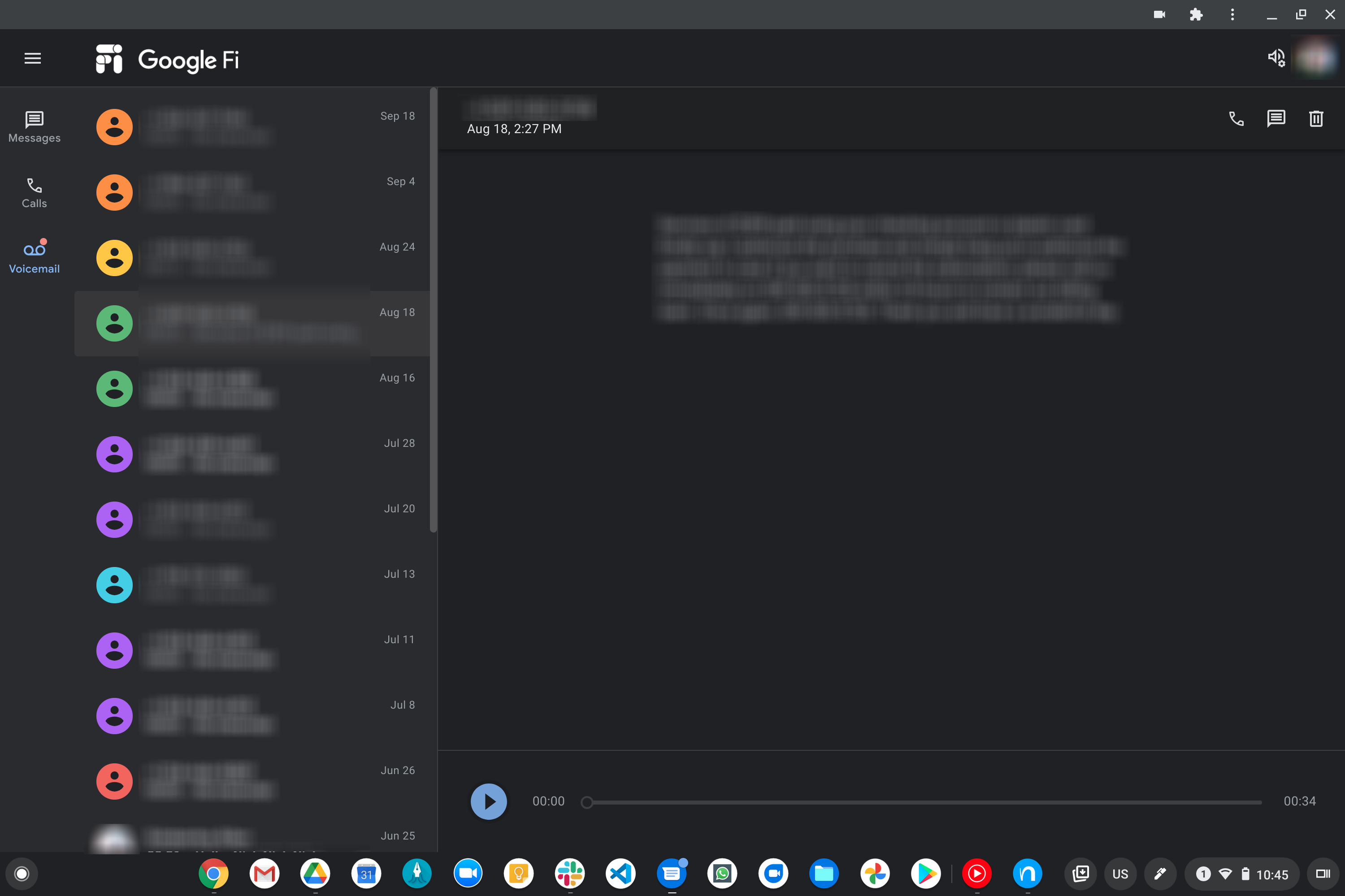Open the hamburger main menu
Image resolution: width=1345 pixels, height=896 pixels.
tap(33, 58)
